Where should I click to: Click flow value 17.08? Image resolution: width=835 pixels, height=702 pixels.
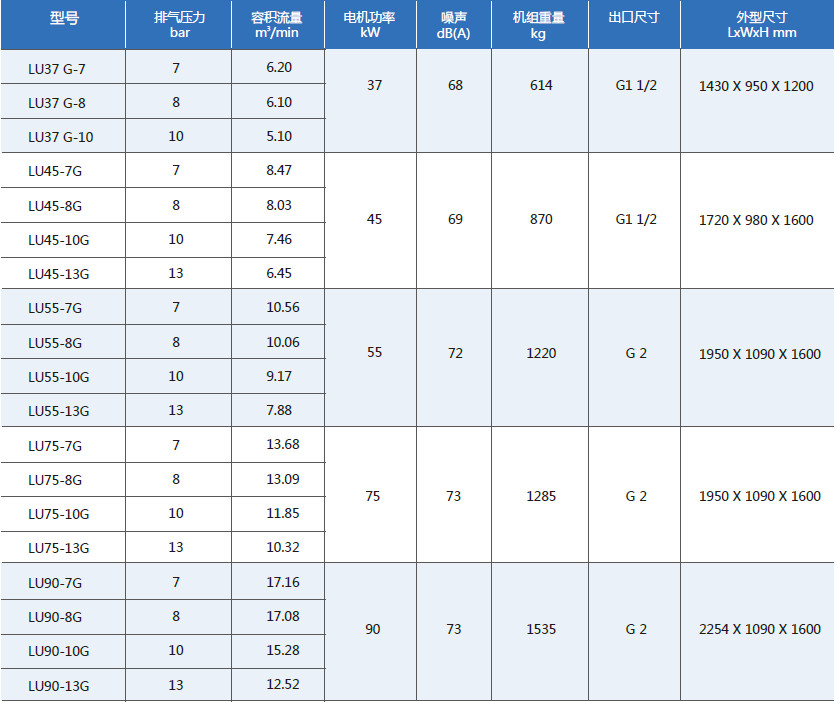[283, 616]
